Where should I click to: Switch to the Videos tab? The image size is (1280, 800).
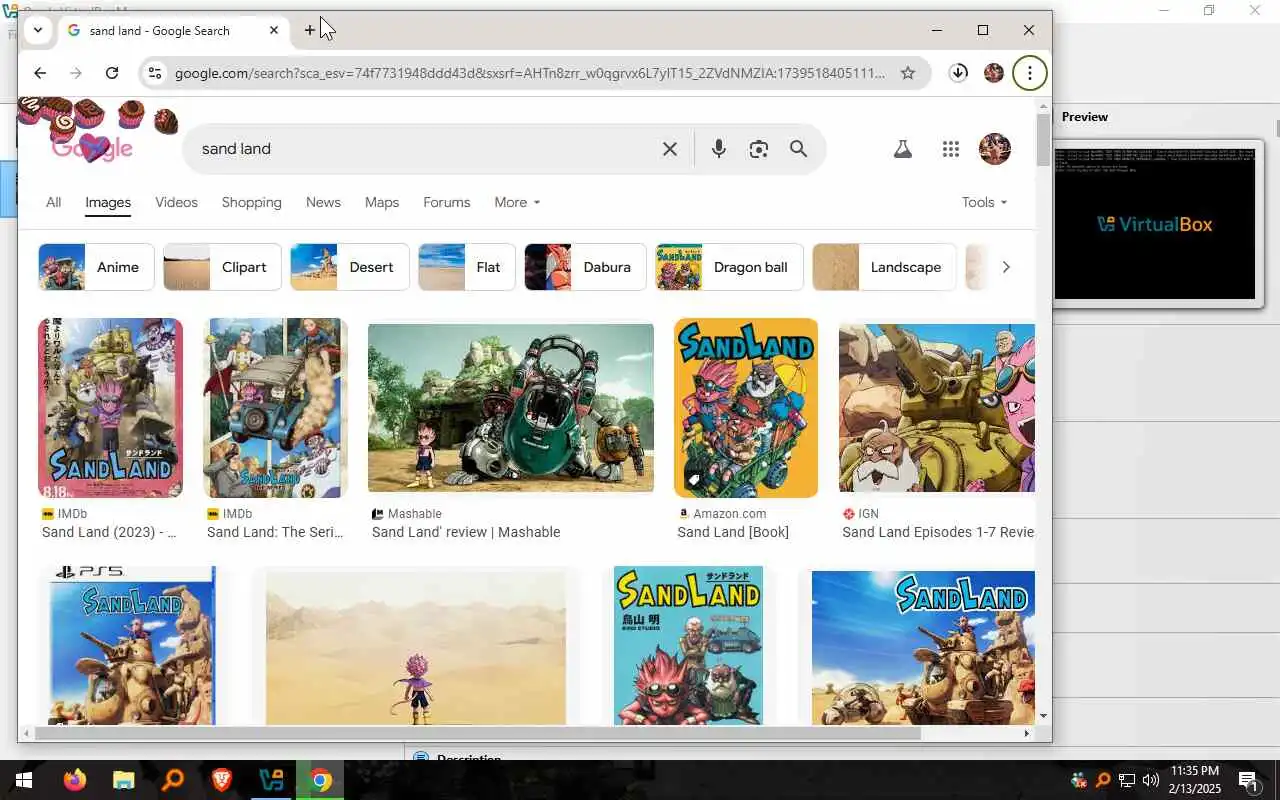click(x=176, y=202)
